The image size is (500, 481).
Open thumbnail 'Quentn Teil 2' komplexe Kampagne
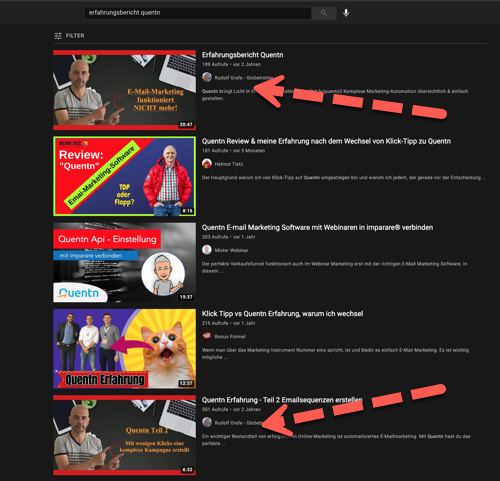[x=124, y=435]
